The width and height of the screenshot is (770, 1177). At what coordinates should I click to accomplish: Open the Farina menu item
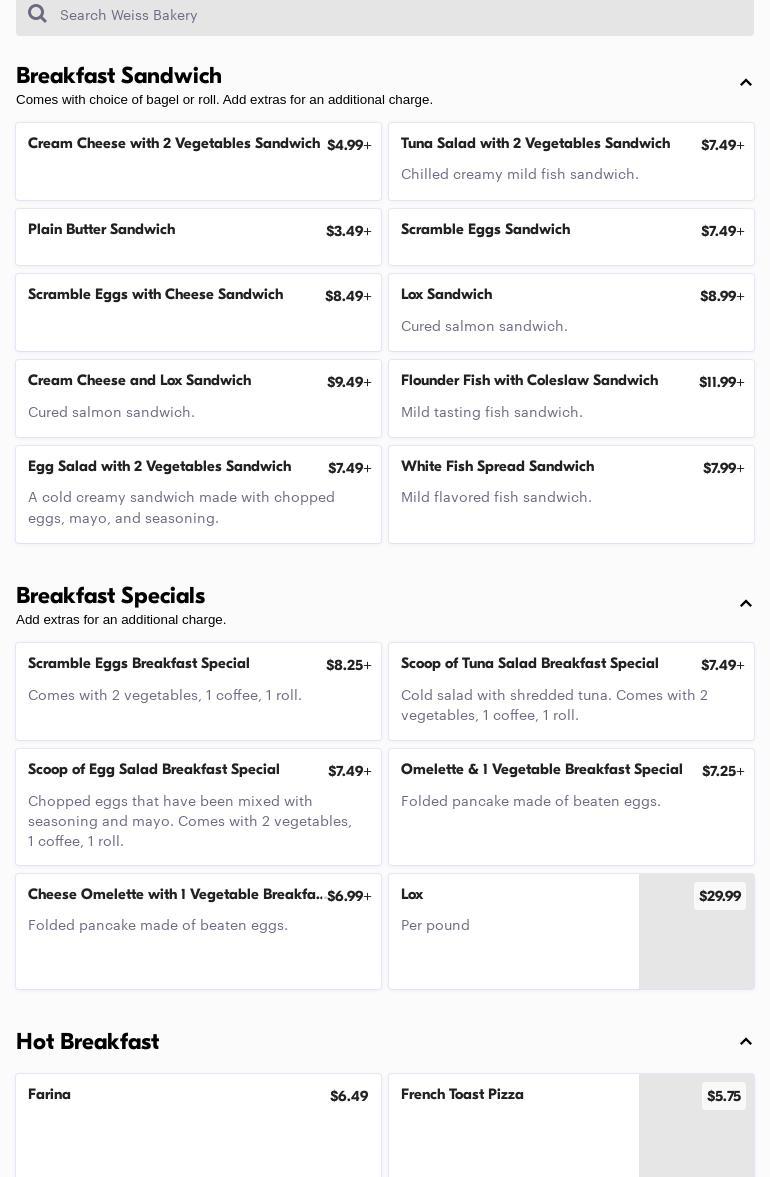[198, 1125]
